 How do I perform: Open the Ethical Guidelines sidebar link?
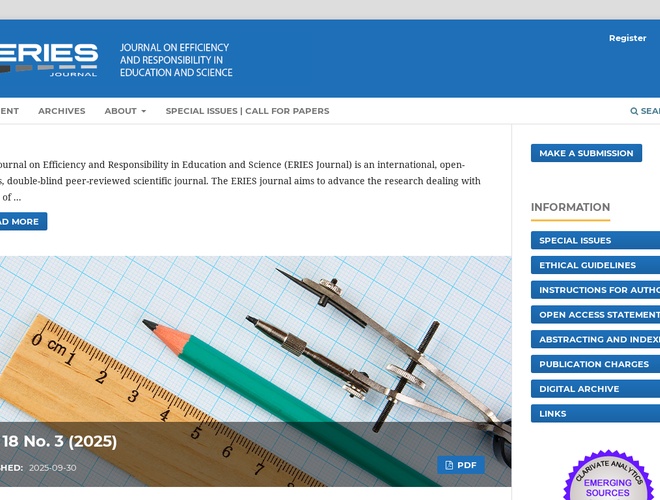pyautogui.click(x=588, y=265)
